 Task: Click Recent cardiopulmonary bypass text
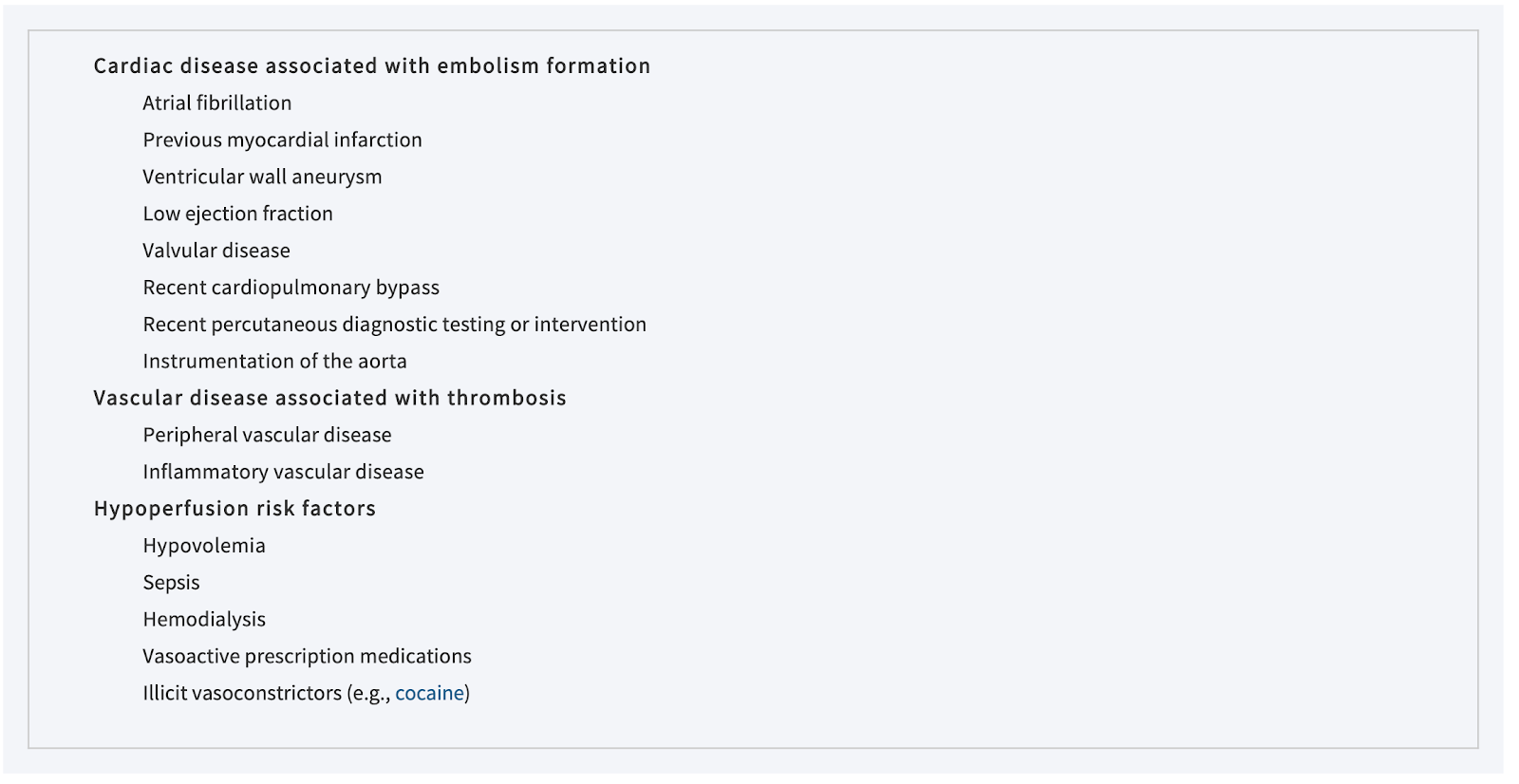[291, 288]
